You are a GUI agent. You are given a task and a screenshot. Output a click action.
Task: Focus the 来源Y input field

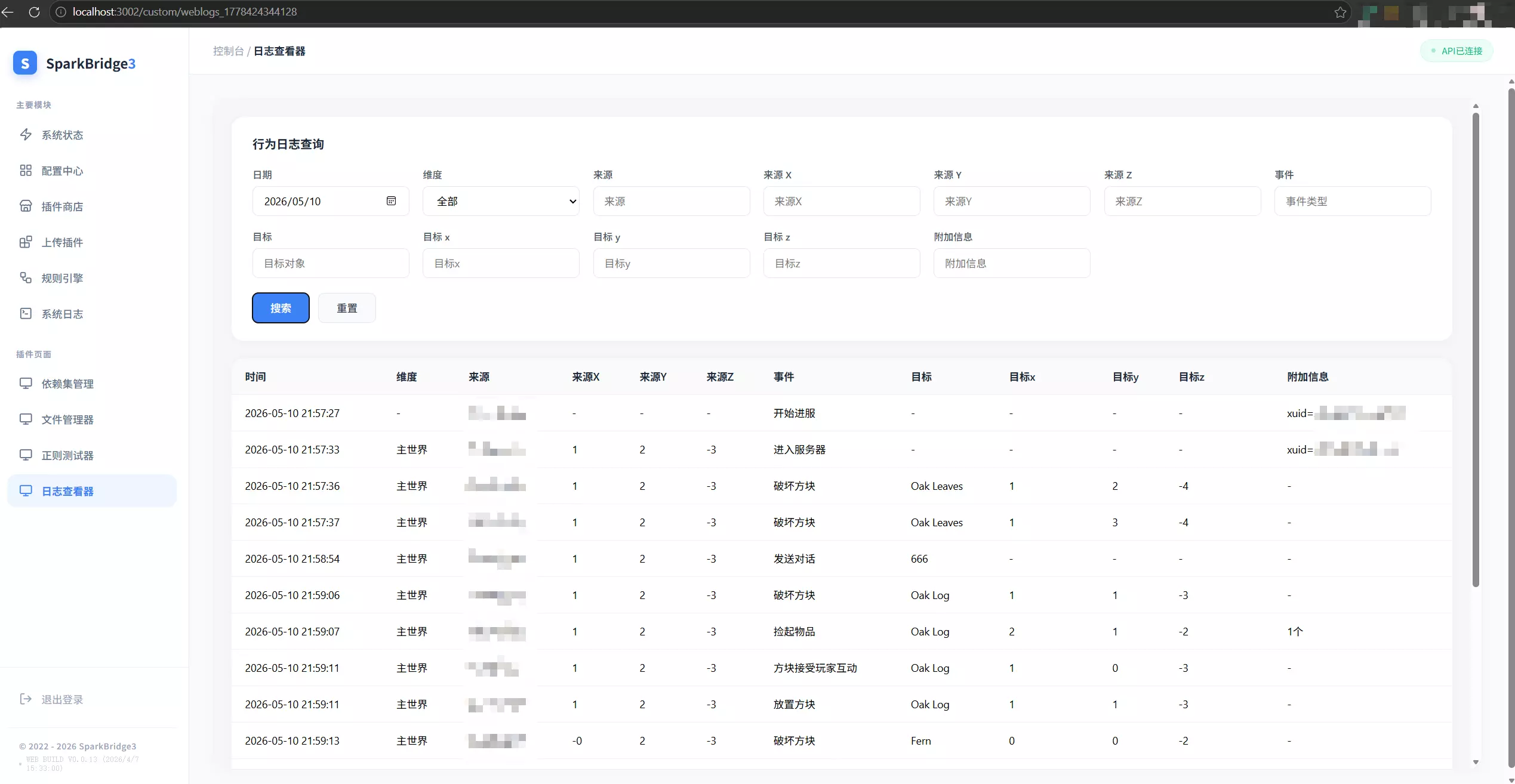[1012, 201]
